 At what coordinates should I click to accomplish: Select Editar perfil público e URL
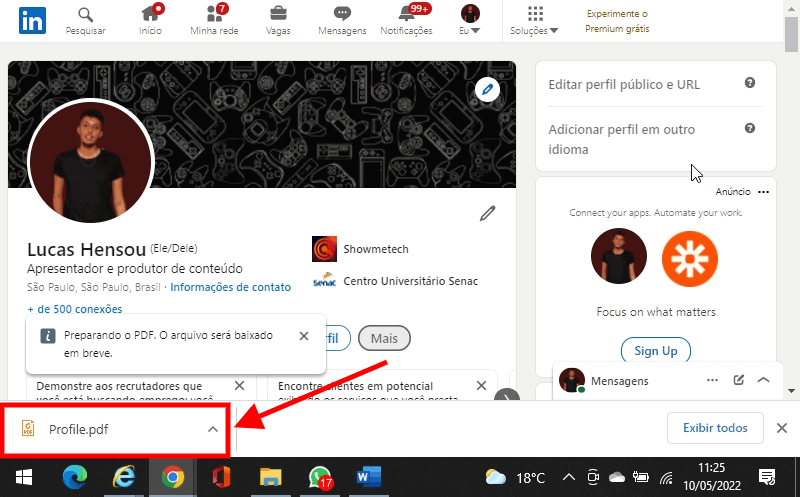pyautogui.click(x=624, y=85)
